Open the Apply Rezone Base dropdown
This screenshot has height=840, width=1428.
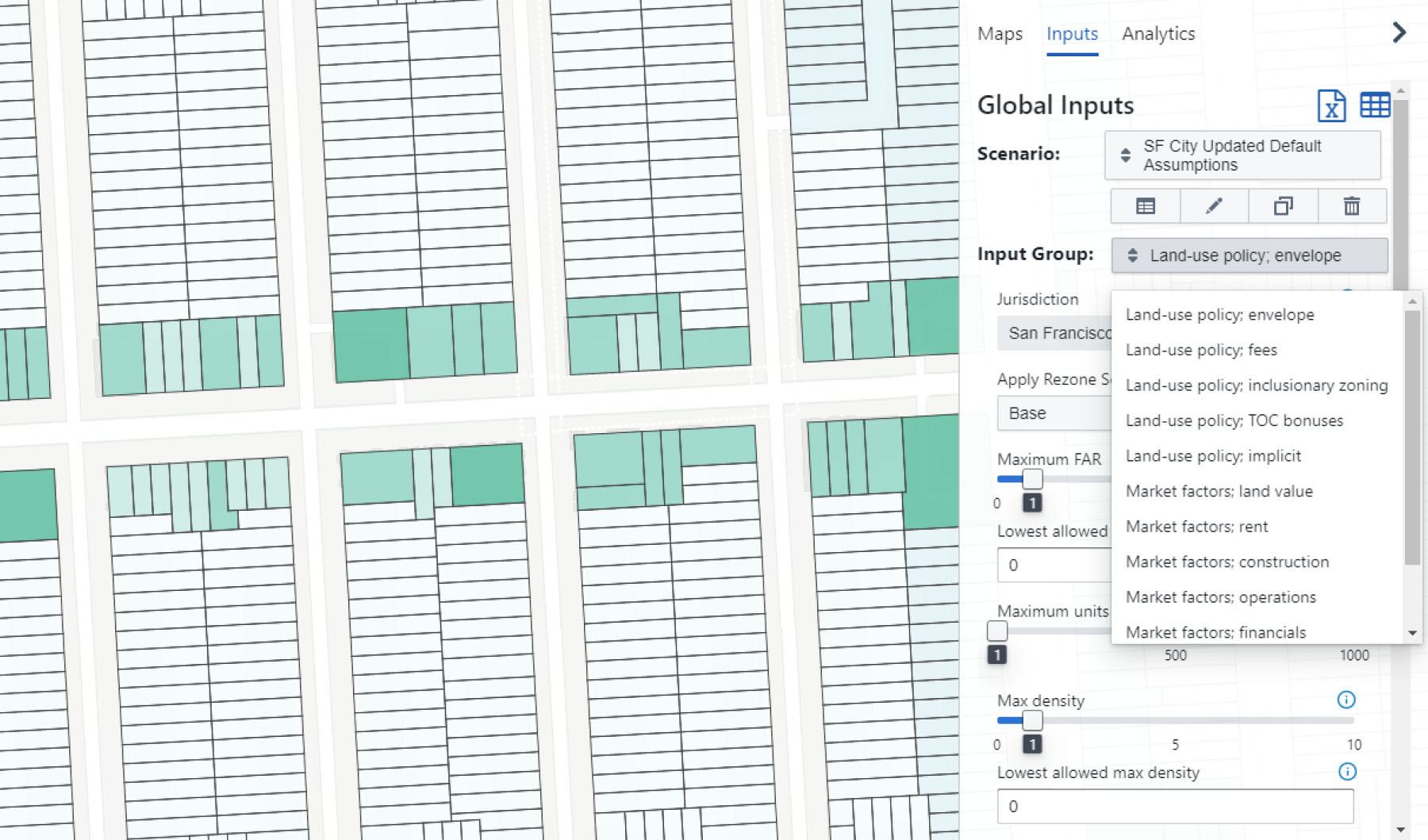(x=1054, y=413)
